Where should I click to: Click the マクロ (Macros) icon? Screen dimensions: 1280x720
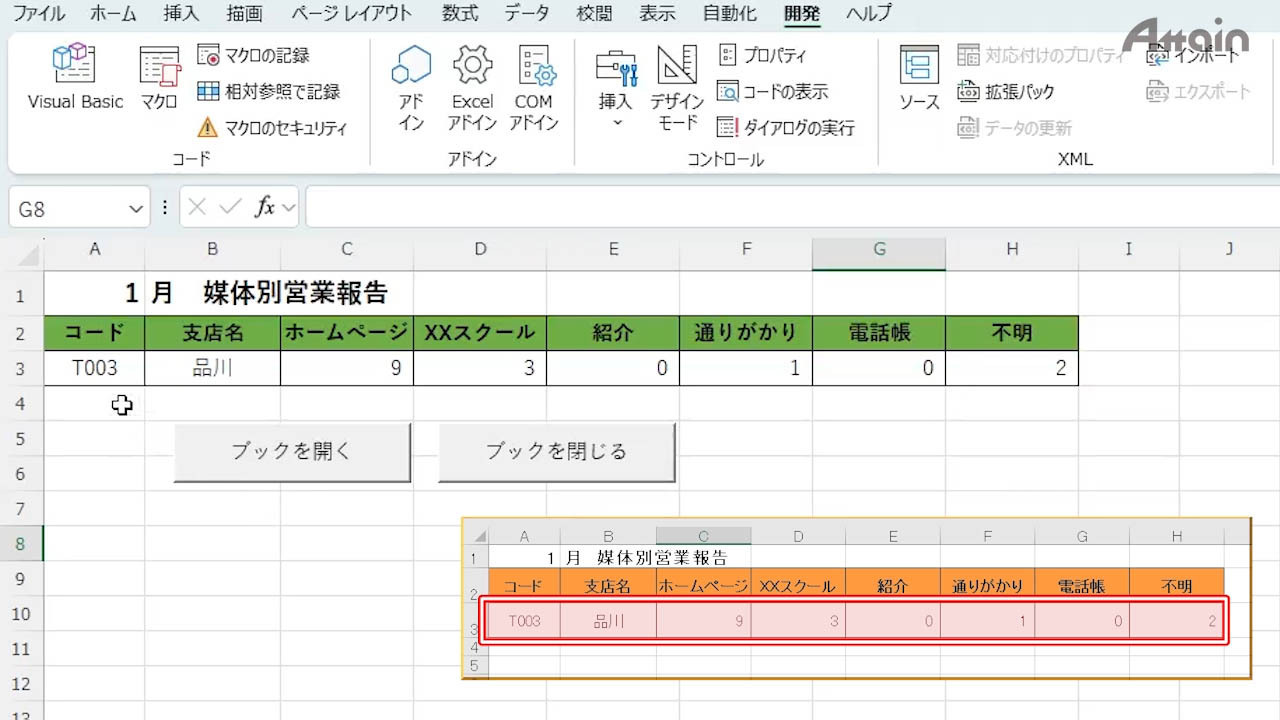pos(159,78)
